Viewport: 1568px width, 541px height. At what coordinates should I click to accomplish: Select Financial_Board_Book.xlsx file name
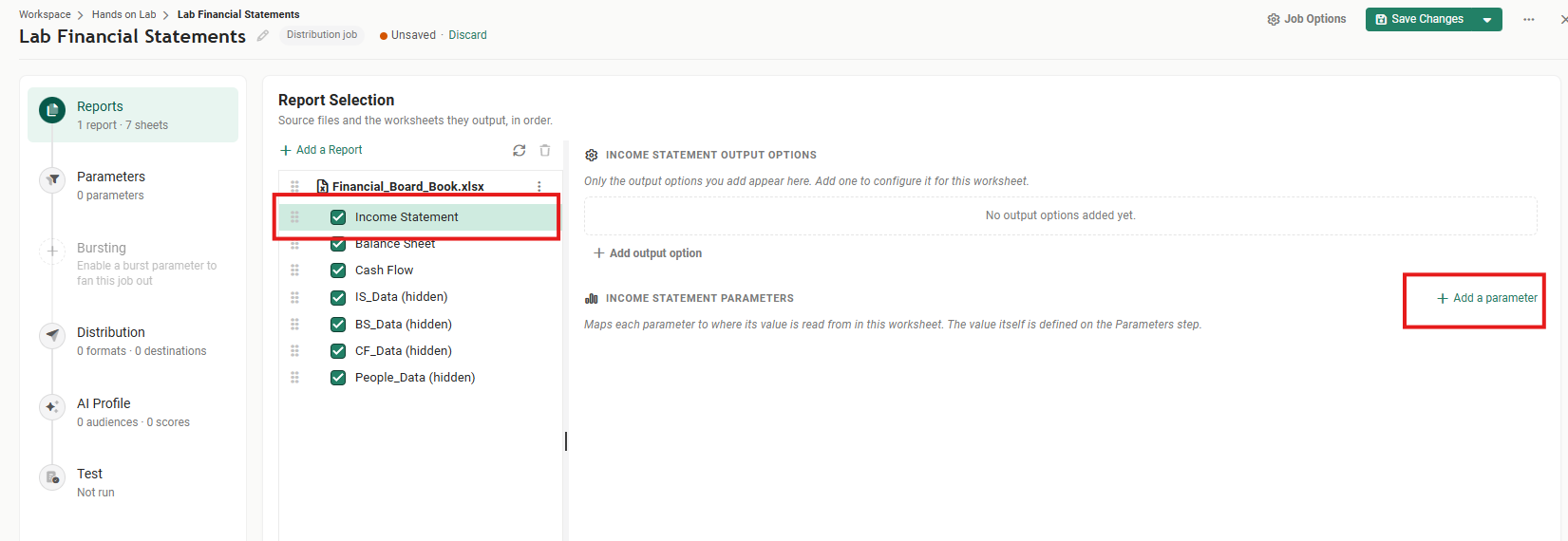pyautogui.click(x=408, y=186)
